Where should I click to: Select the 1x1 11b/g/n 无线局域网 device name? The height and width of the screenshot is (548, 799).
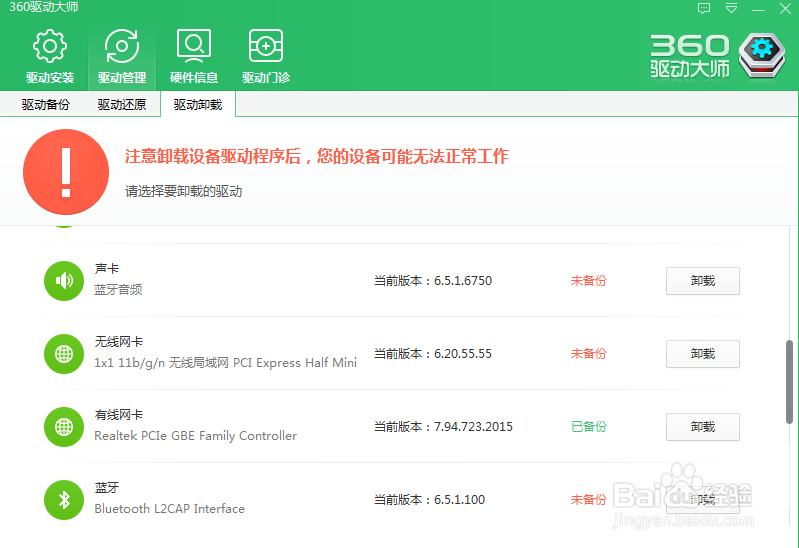pos(225,362)
